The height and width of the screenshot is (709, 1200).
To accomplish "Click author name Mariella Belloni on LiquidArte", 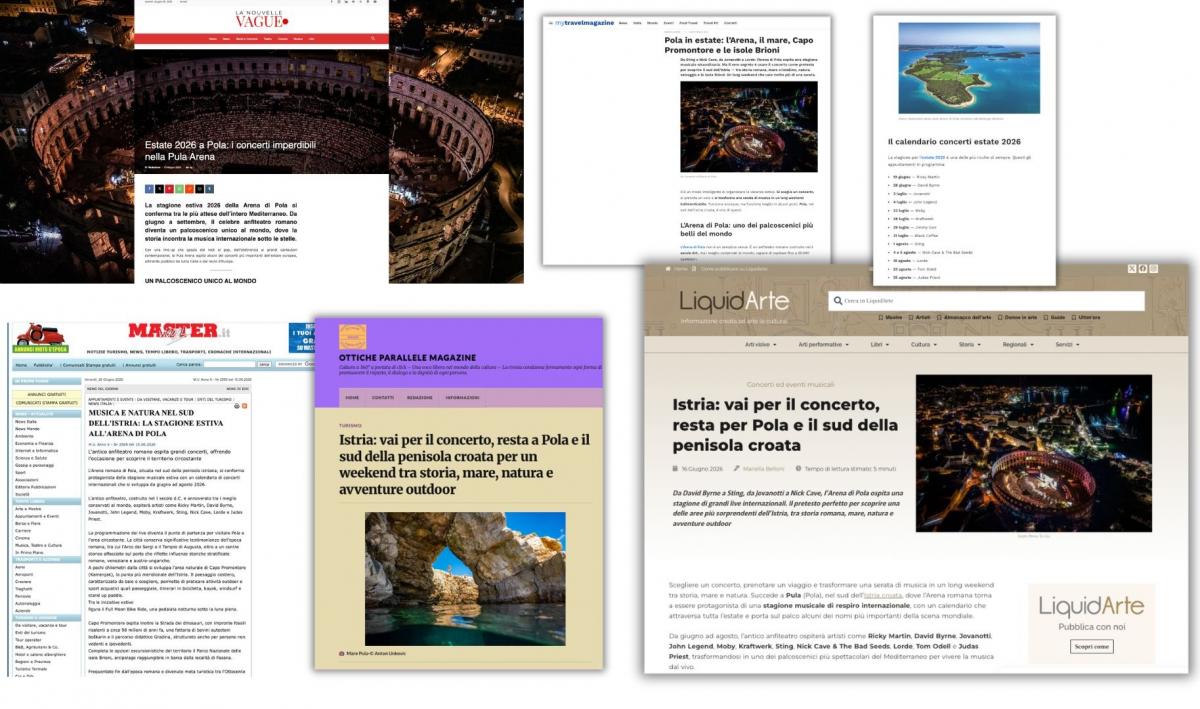I will (765, 468).
